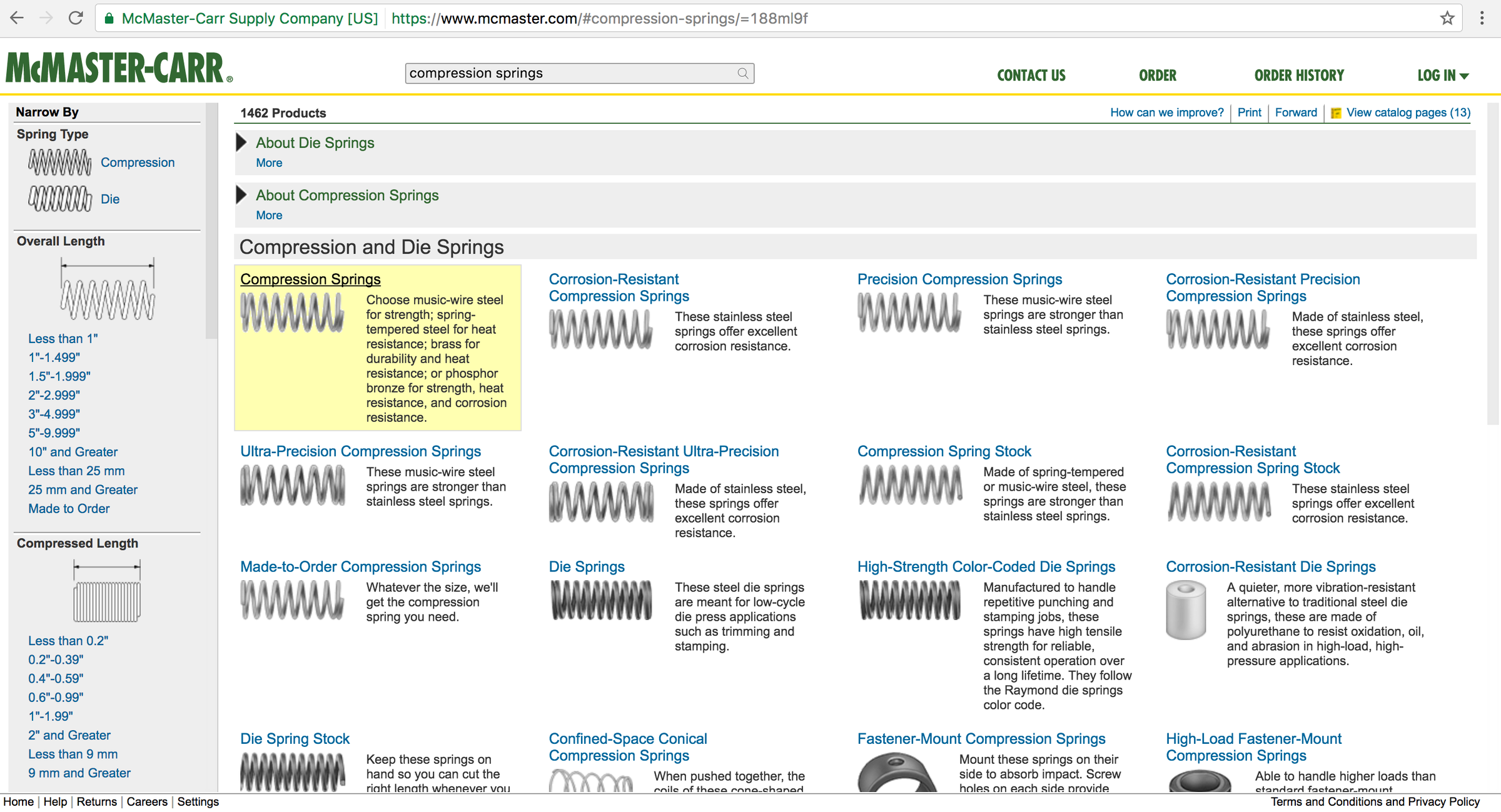
Task: Click the Fastener-Mount Compression Springs image
Action: point(897,773)
